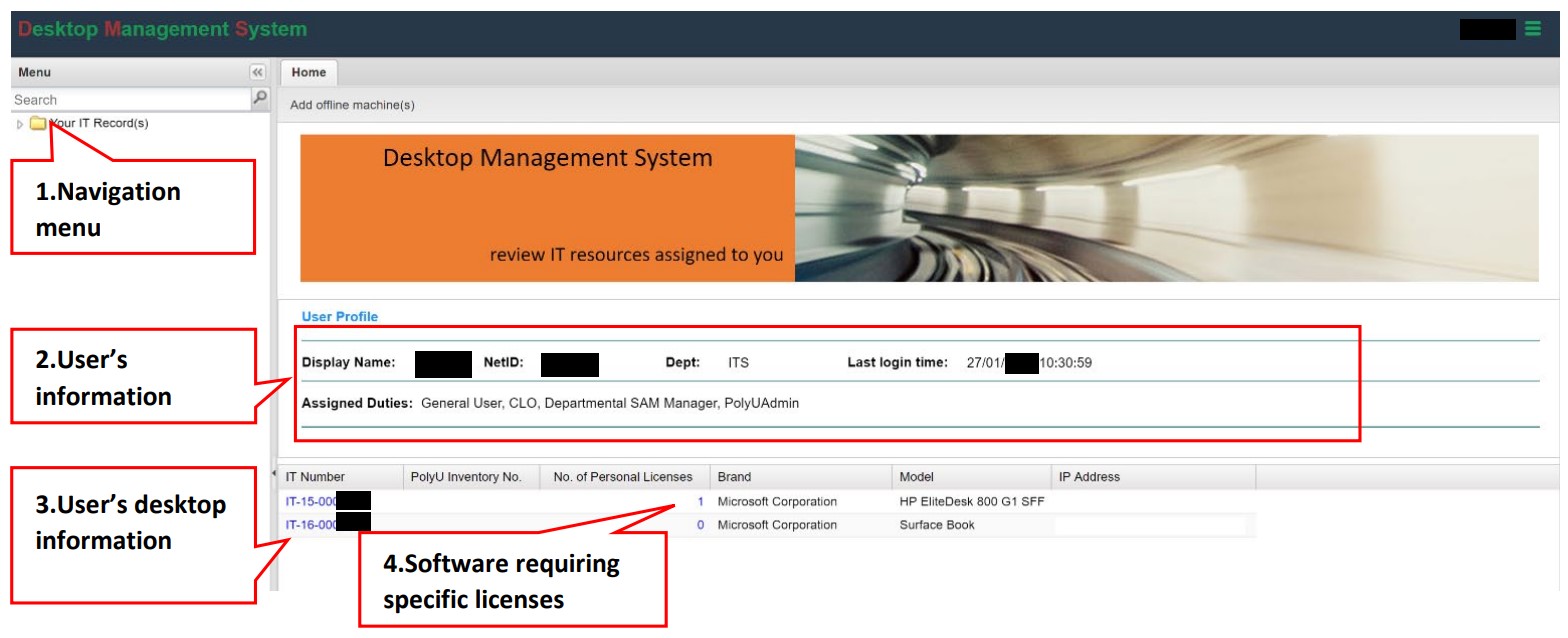1568x638 pixels.
Task: Click license count 0 for Surface Book
Action: [x=700, y=525]
